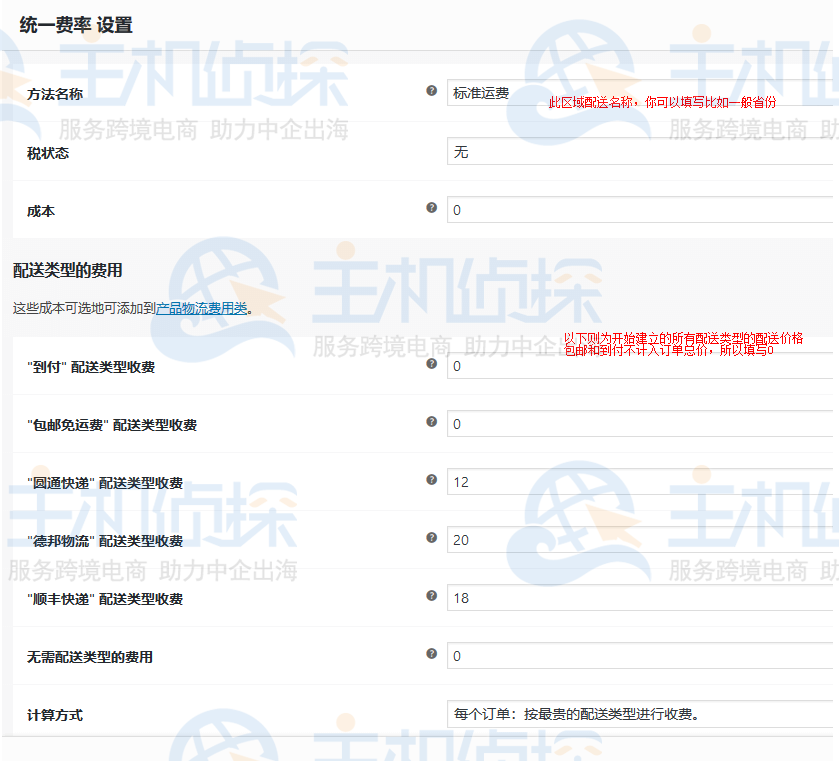
Task: Click the 统一费率 设置 heading
Action: click(76, 25)
